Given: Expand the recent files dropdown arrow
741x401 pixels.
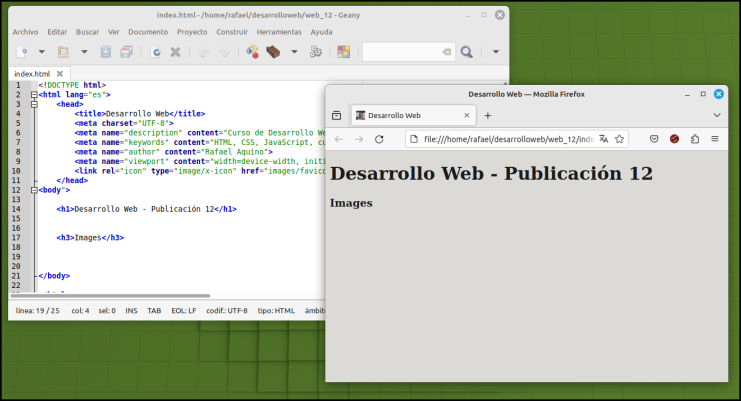Looking at the screenshot, I should [x=84, y=52].
